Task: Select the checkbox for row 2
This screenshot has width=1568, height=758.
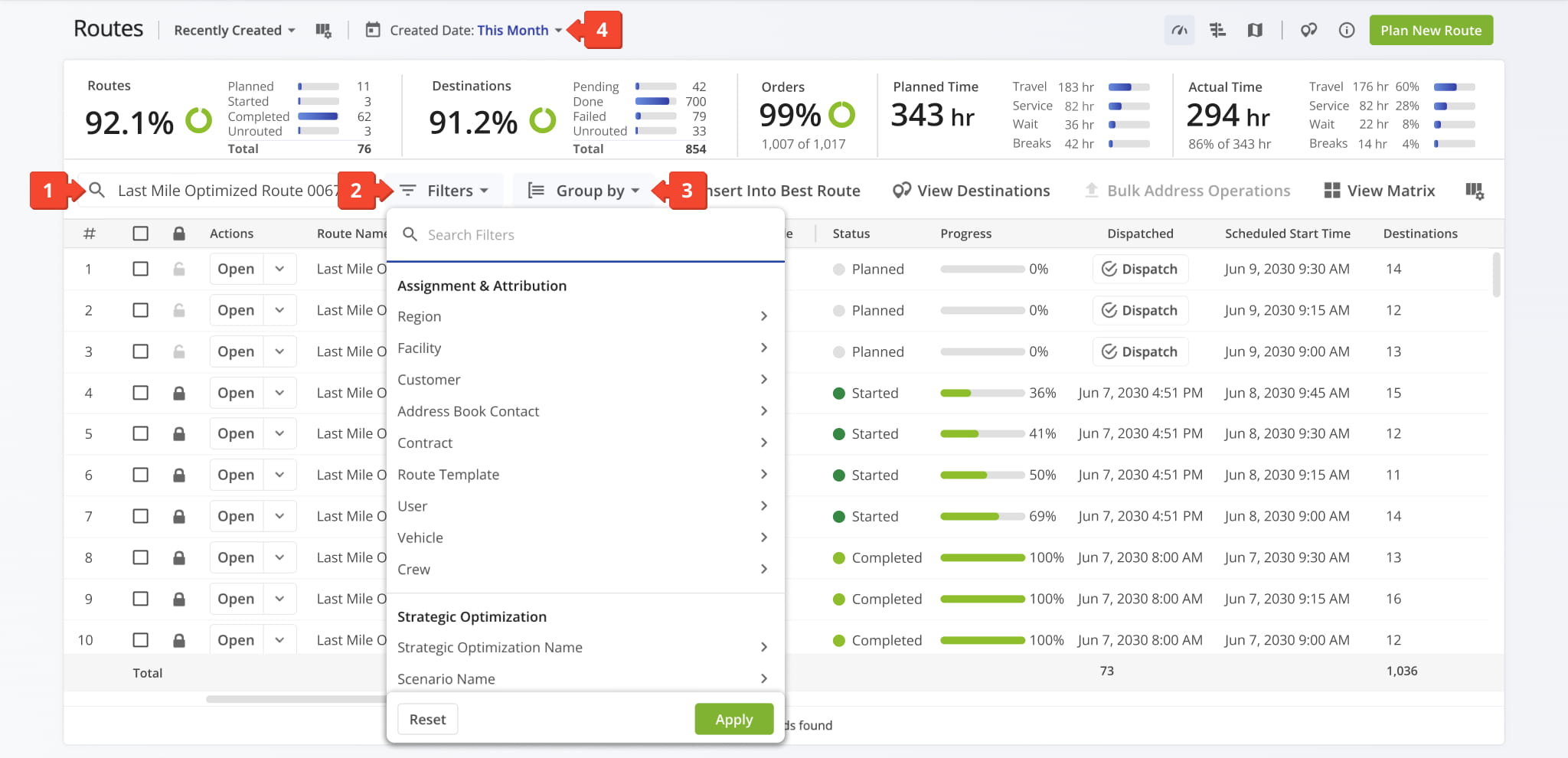Action: 140,310
